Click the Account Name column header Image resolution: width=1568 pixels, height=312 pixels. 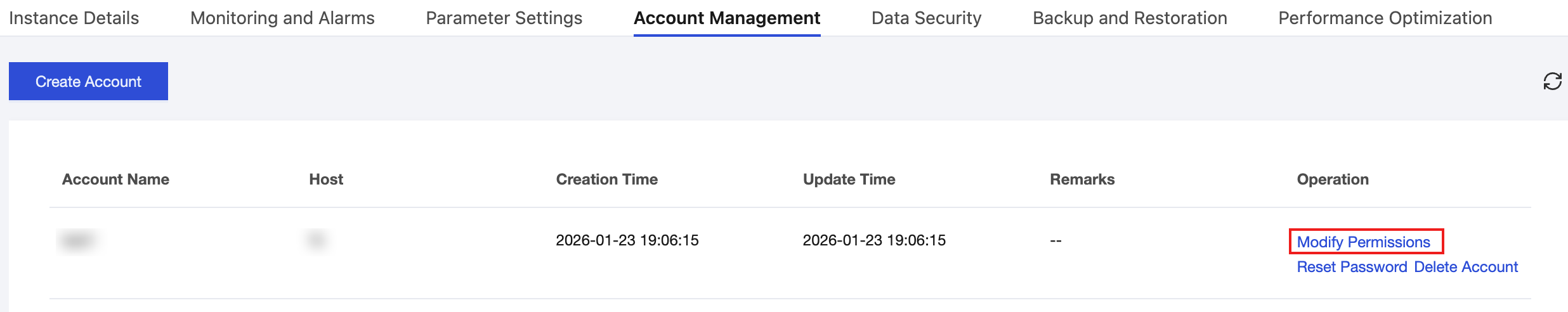115,179
